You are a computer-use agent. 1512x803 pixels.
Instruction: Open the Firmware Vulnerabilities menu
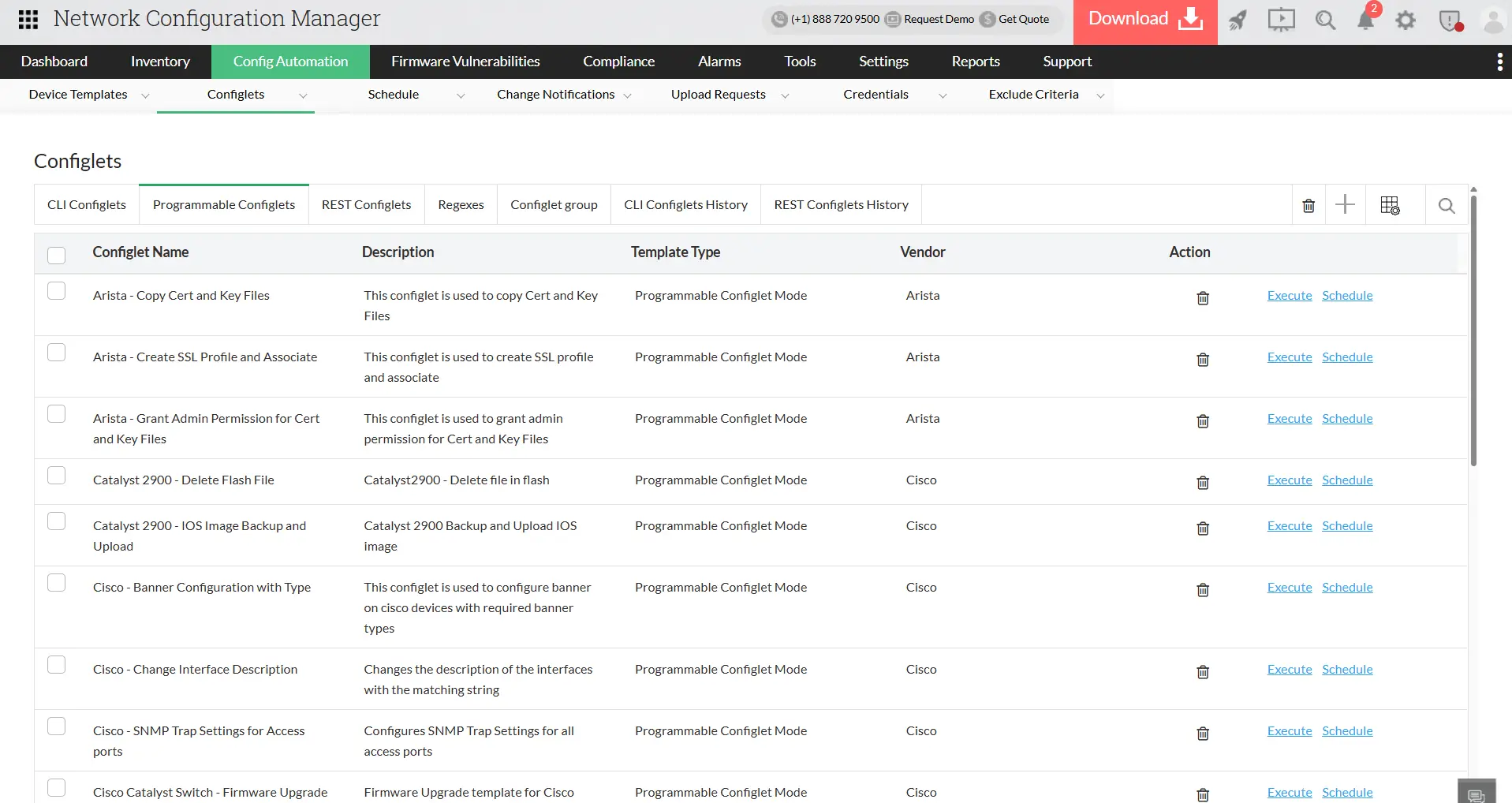pos(465,61)
